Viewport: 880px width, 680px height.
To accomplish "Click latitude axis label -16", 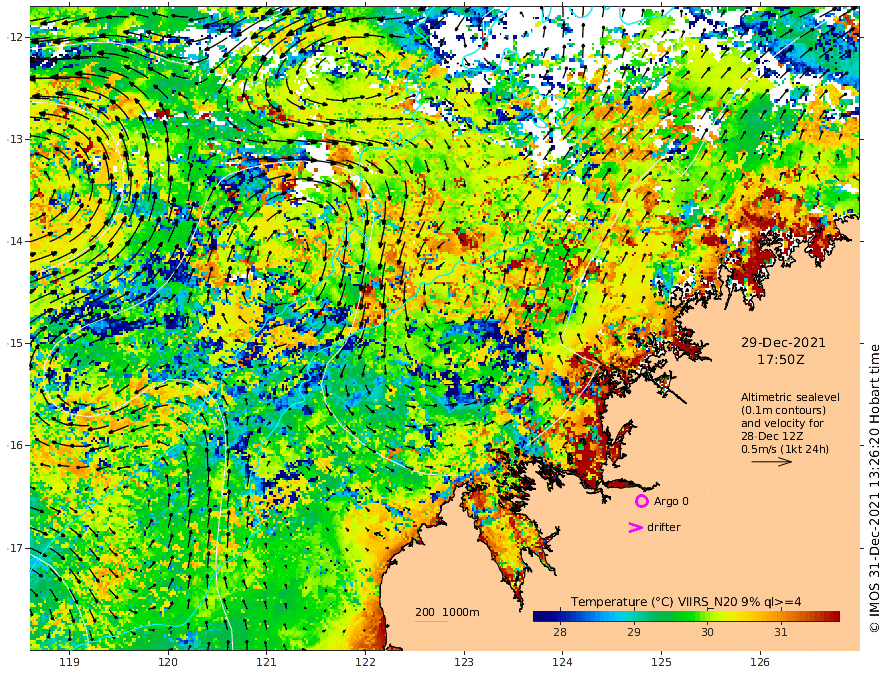I will click(x=15, y=445).
